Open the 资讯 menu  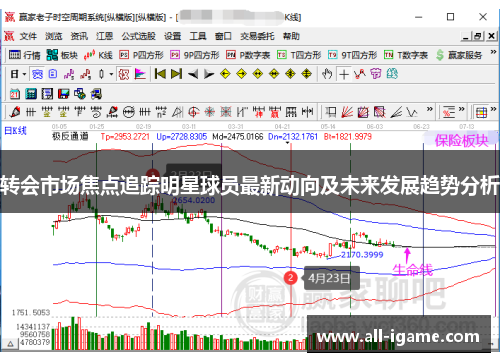(79, 36)
